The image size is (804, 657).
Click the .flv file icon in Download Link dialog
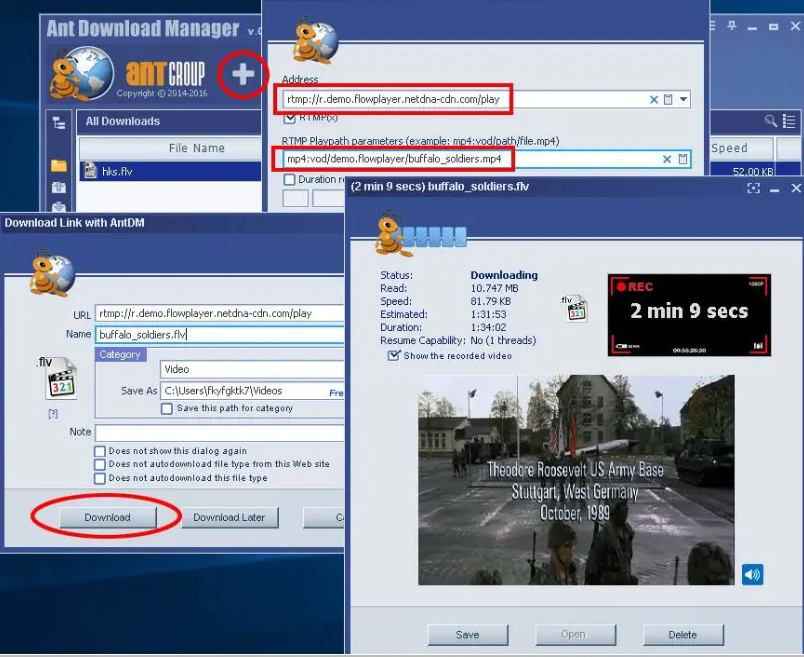coord(61,378)
